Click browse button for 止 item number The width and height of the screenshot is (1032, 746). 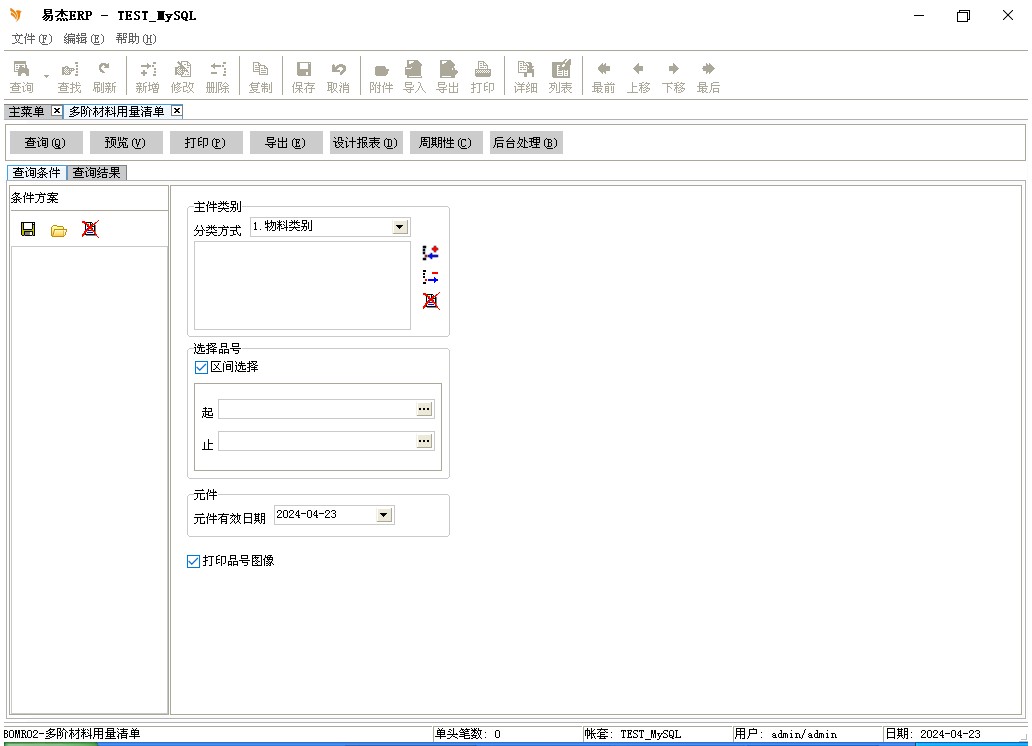424,441
